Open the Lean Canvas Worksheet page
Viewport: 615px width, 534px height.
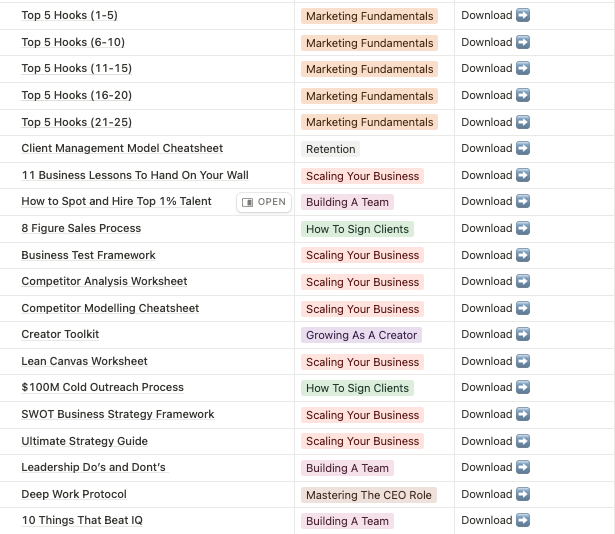pos(84,361)
